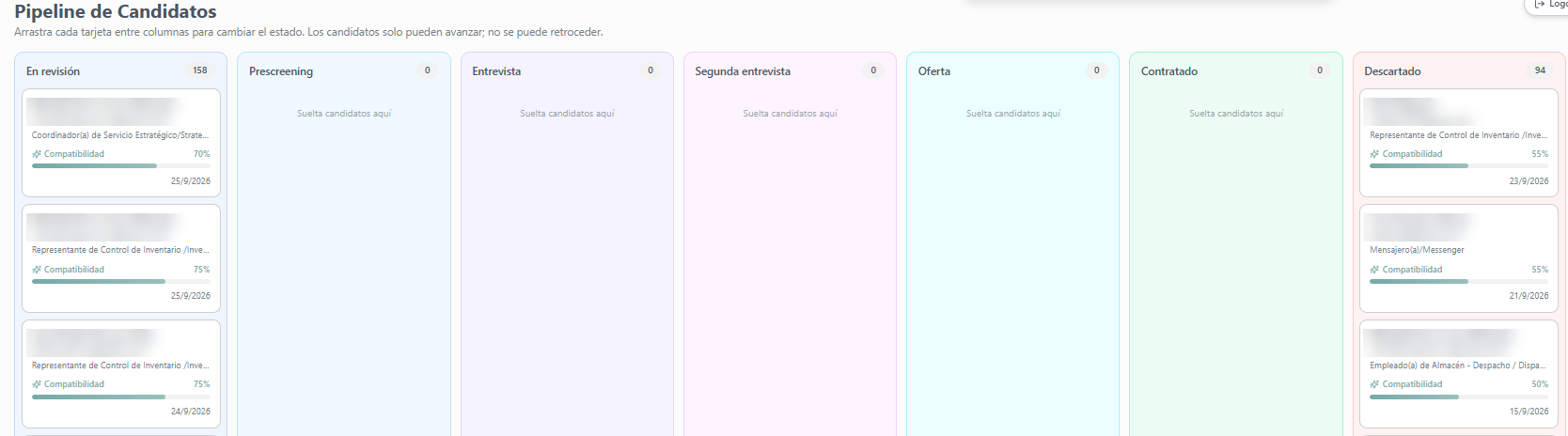Click the 158 count badge in En revisión
Image resolution: width=1568 pixels, height=436 pixels.
pos(200,70)
